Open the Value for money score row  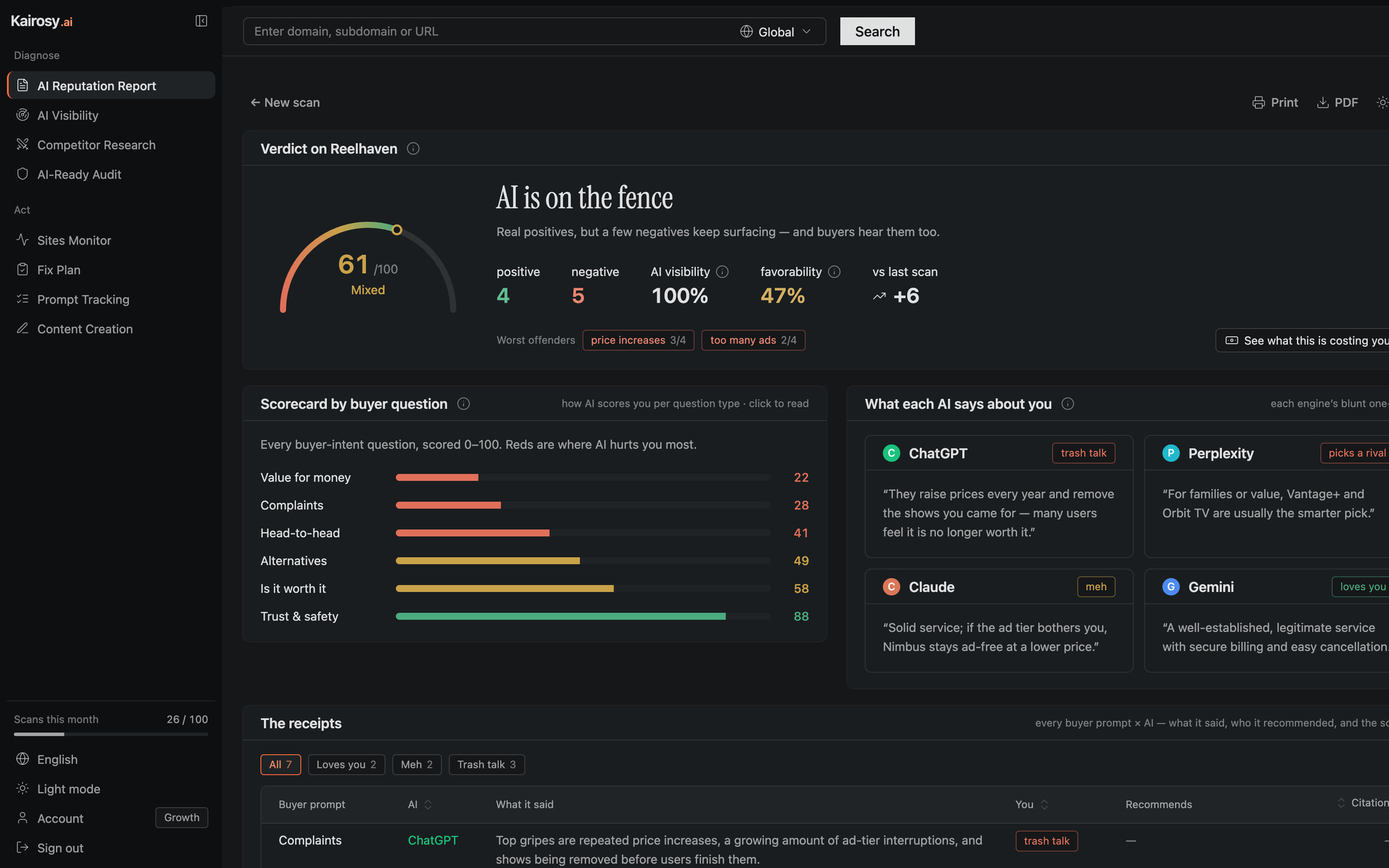(x=534, y=477)
